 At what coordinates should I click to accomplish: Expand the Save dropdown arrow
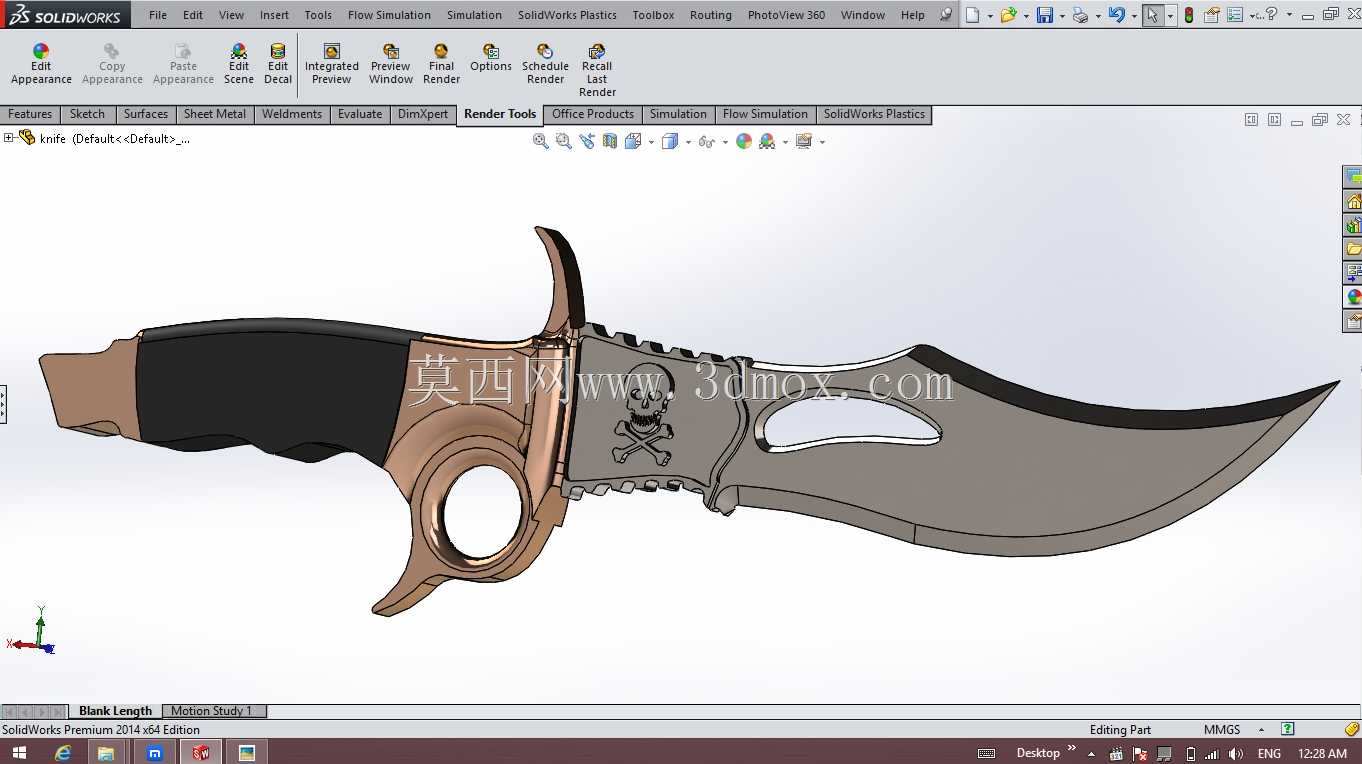(x=1062, y=15)
